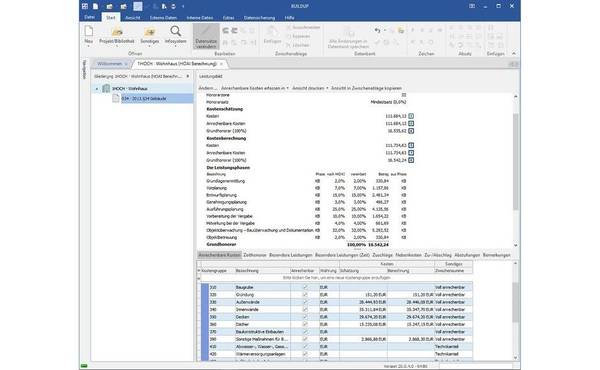Toggle Anrechenbar checkbox for 360 Dächer
This screenshot has width=600, height=370.
pos(305,324)
